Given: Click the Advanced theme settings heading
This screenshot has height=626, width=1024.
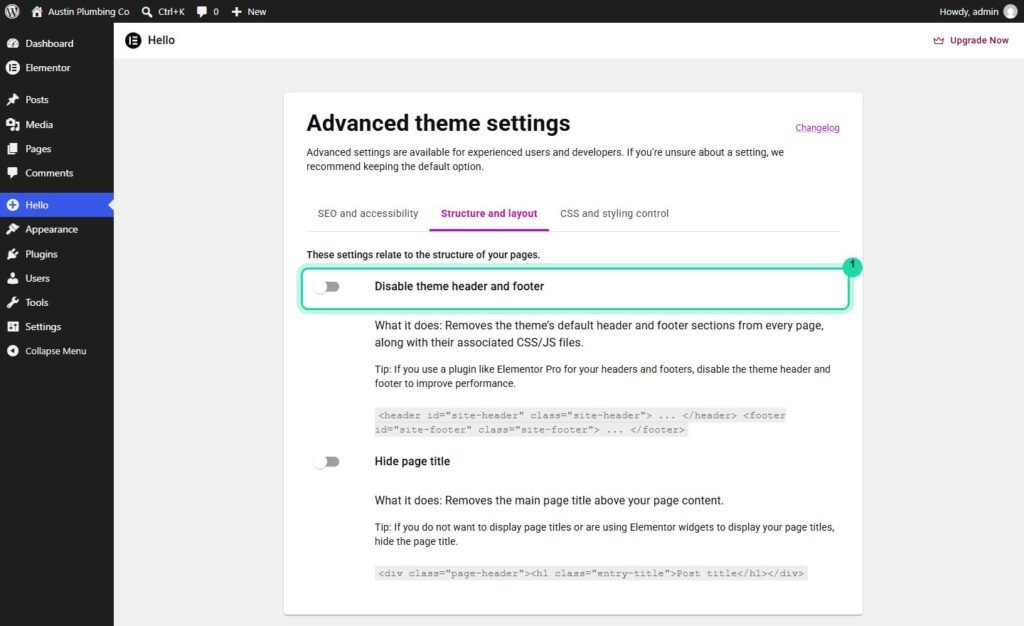Looking at the screenshot, I should point(438,123).
